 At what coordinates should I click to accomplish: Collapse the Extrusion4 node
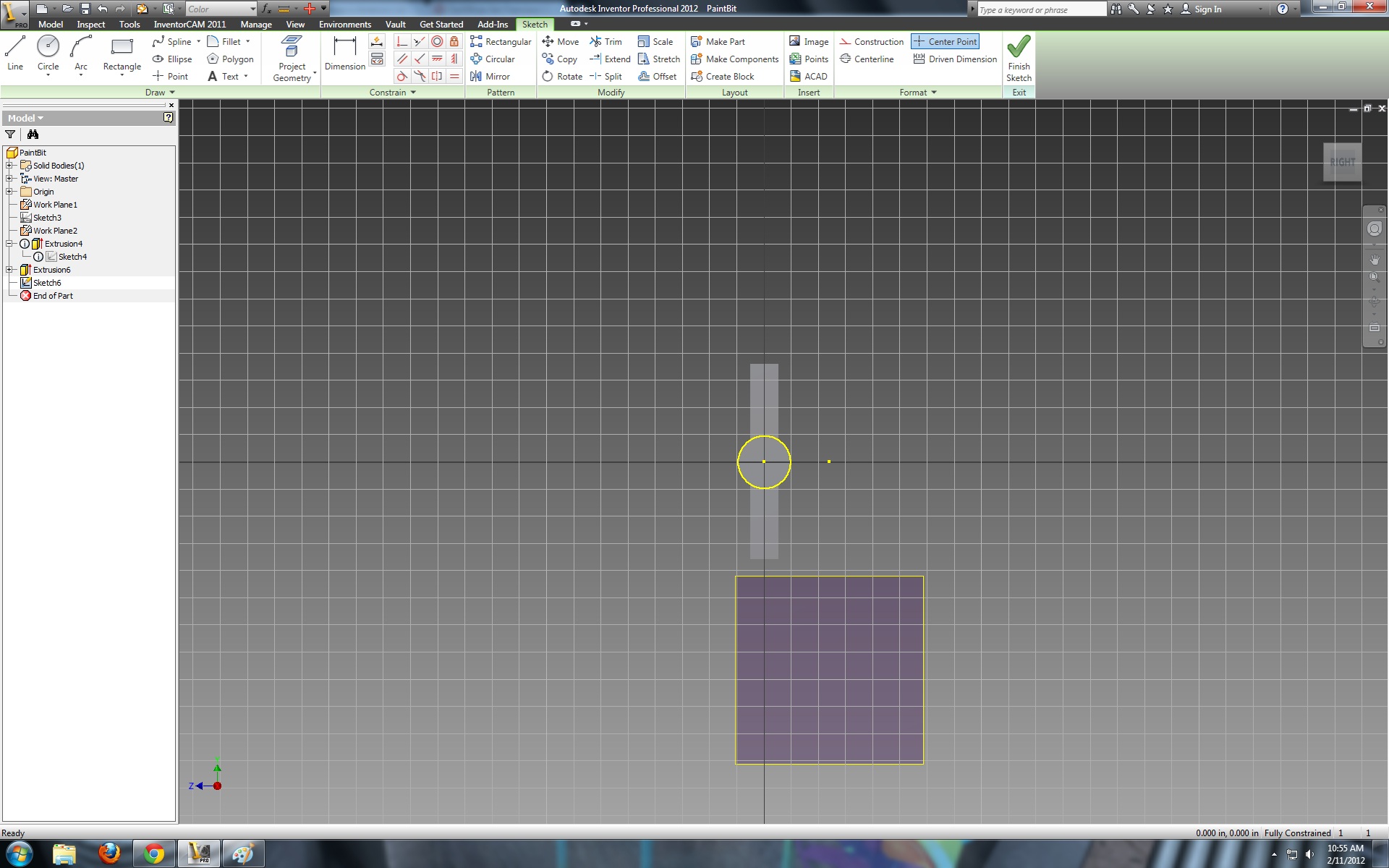[9, 244]
